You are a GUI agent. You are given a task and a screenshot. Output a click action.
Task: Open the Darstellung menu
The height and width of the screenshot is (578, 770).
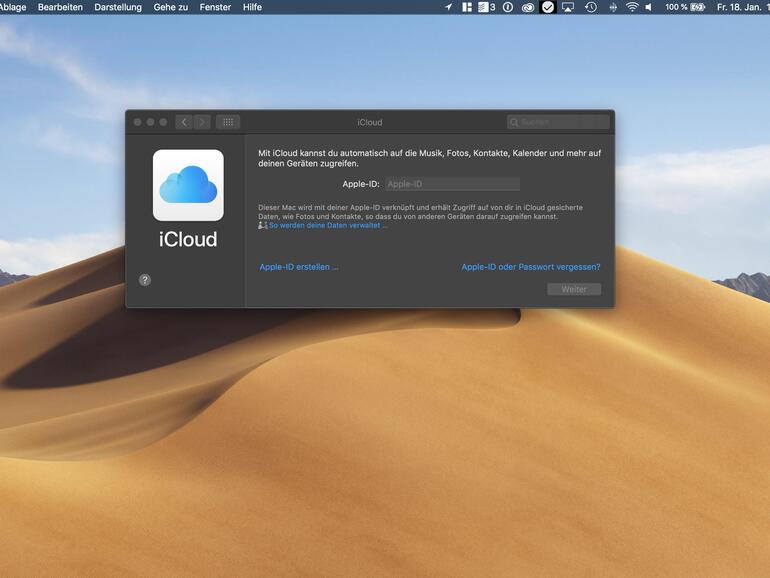pyautogui.click(x=118, y=7)
